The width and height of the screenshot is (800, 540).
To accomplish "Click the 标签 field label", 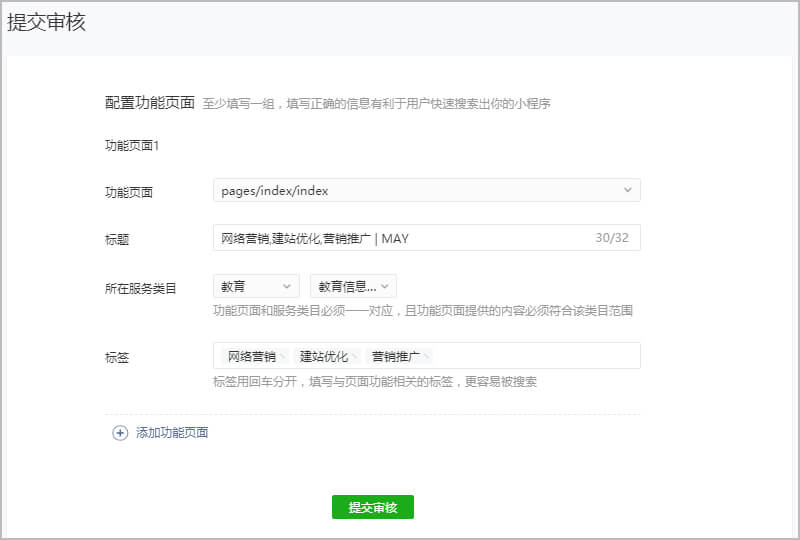I will [117, 357].
